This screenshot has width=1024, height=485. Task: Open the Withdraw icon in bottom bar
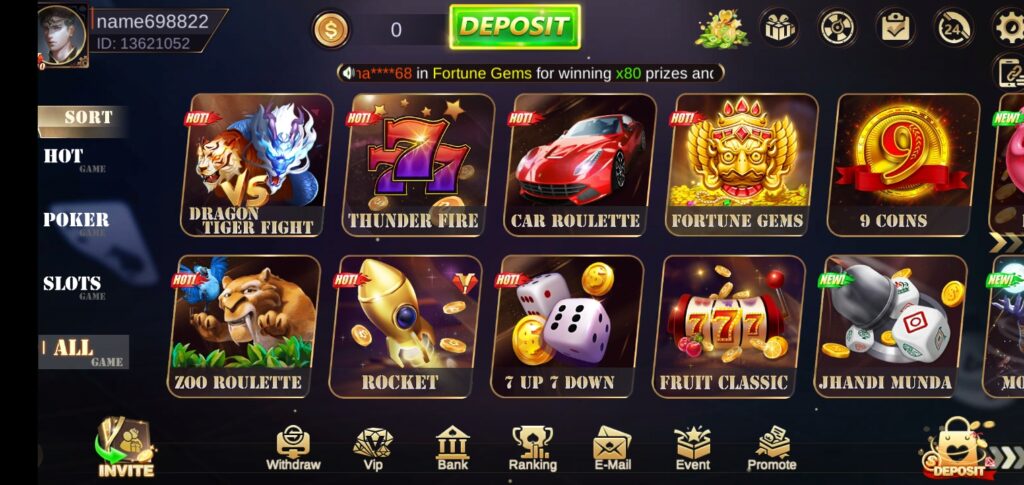[x=293, y=448]
